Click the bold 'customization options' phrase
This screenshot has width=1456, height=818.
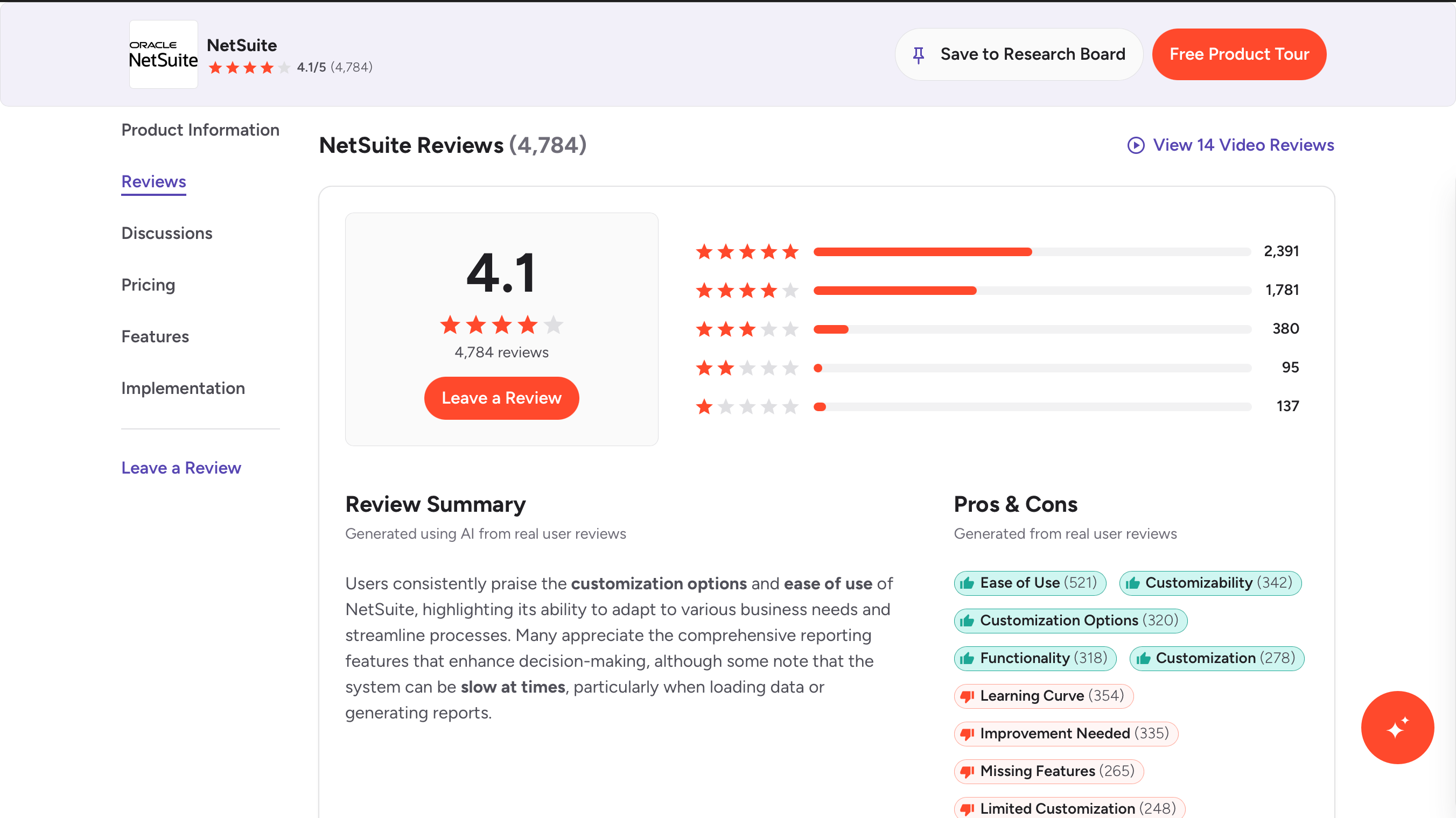click(659, 583)
